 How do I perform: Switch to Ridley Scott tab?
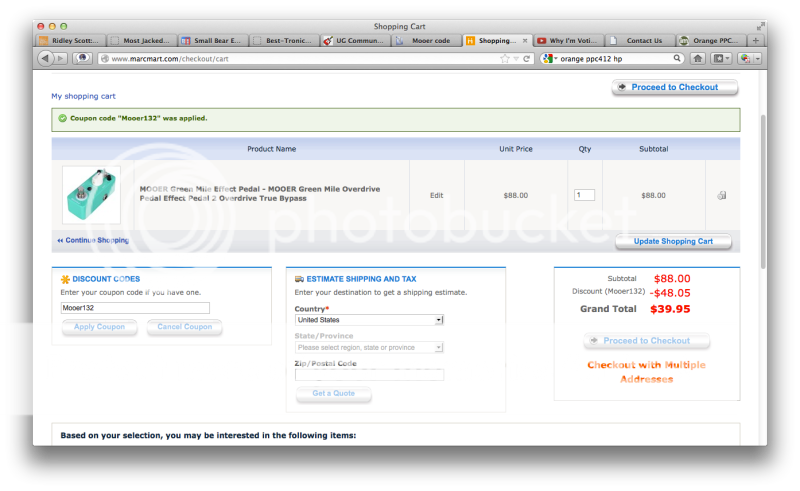(71, 40)
